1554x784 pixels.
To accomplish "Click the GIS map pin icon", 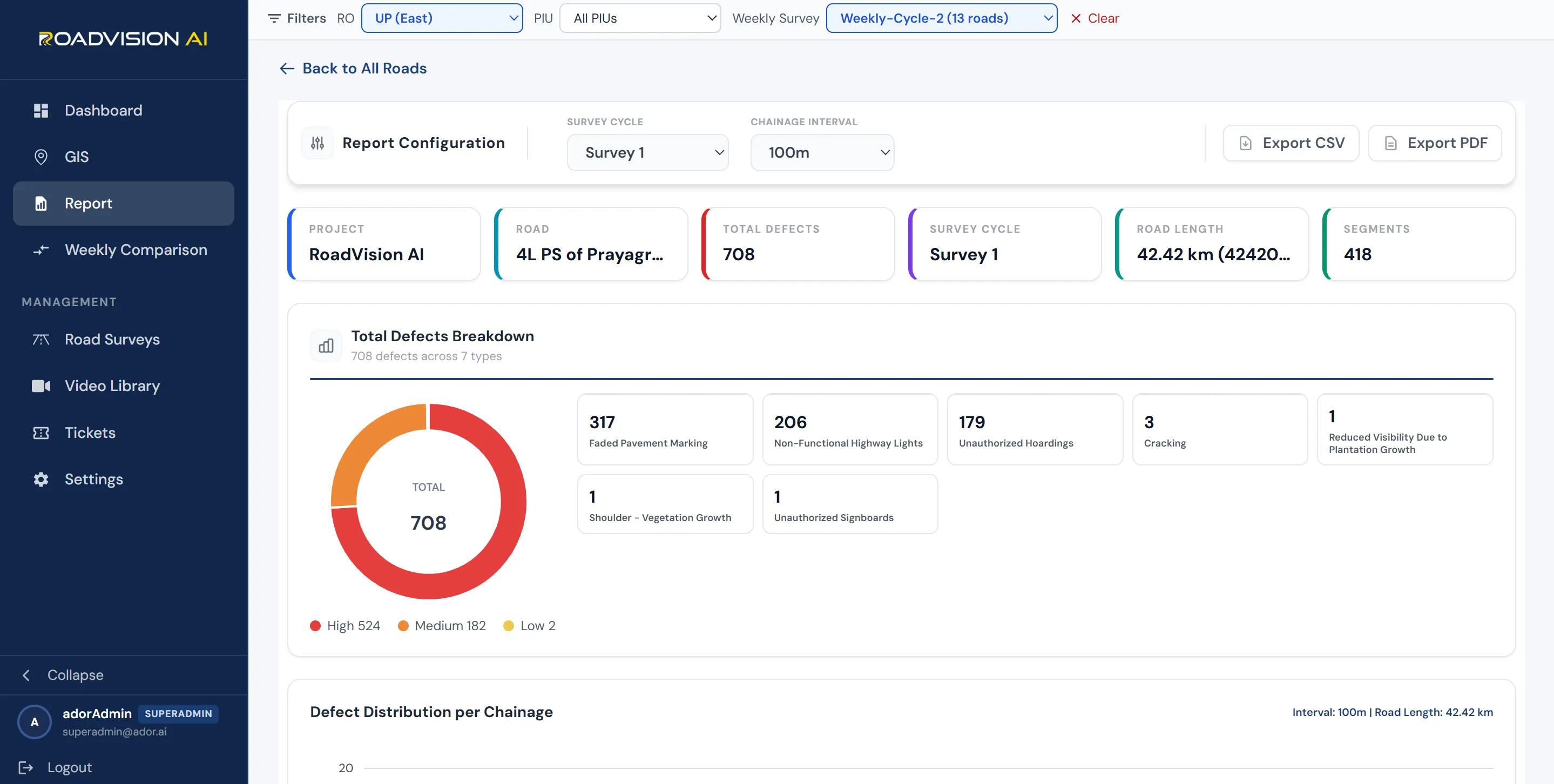I will pyautogui.click(x=40, y=157).
